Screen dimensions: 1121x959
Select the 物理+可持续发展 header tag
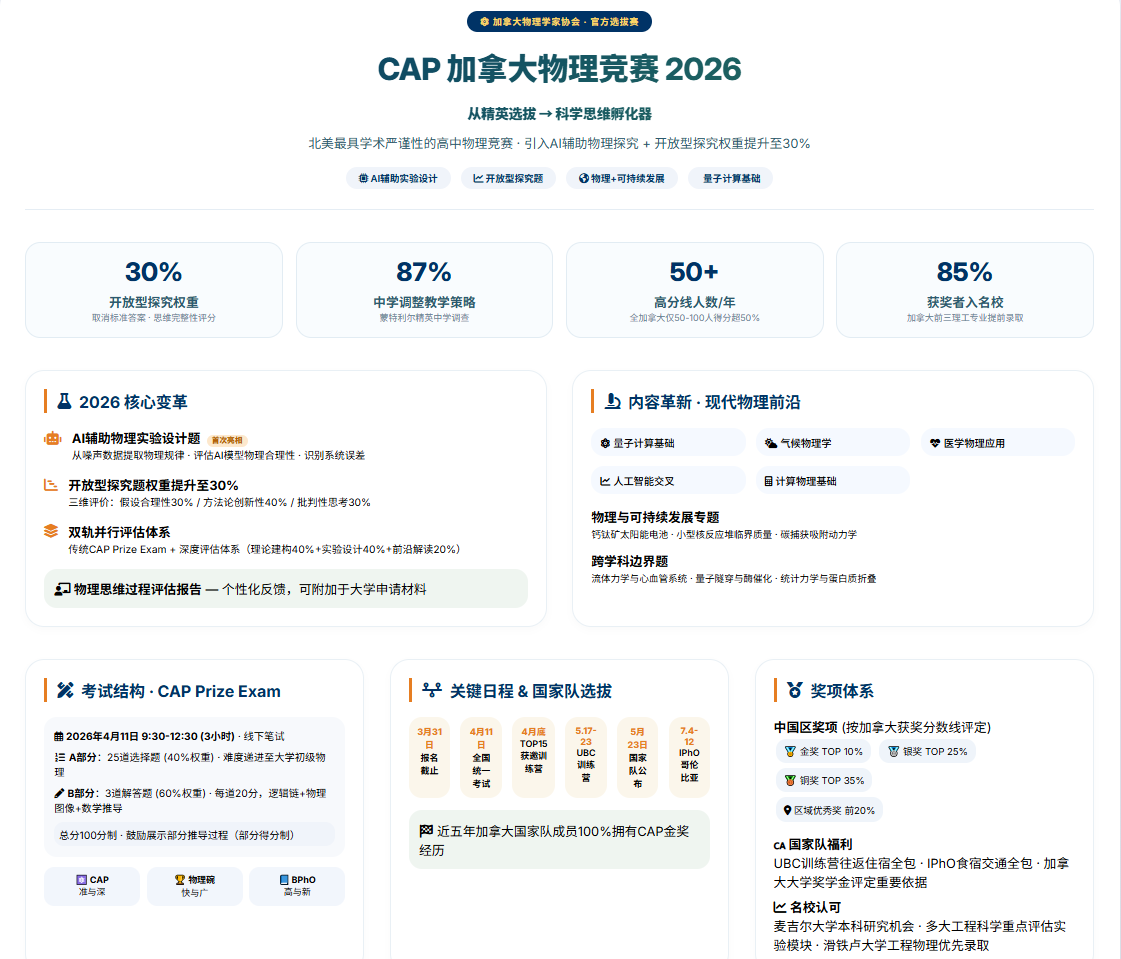pyautogui.click(x=621, y=179)
